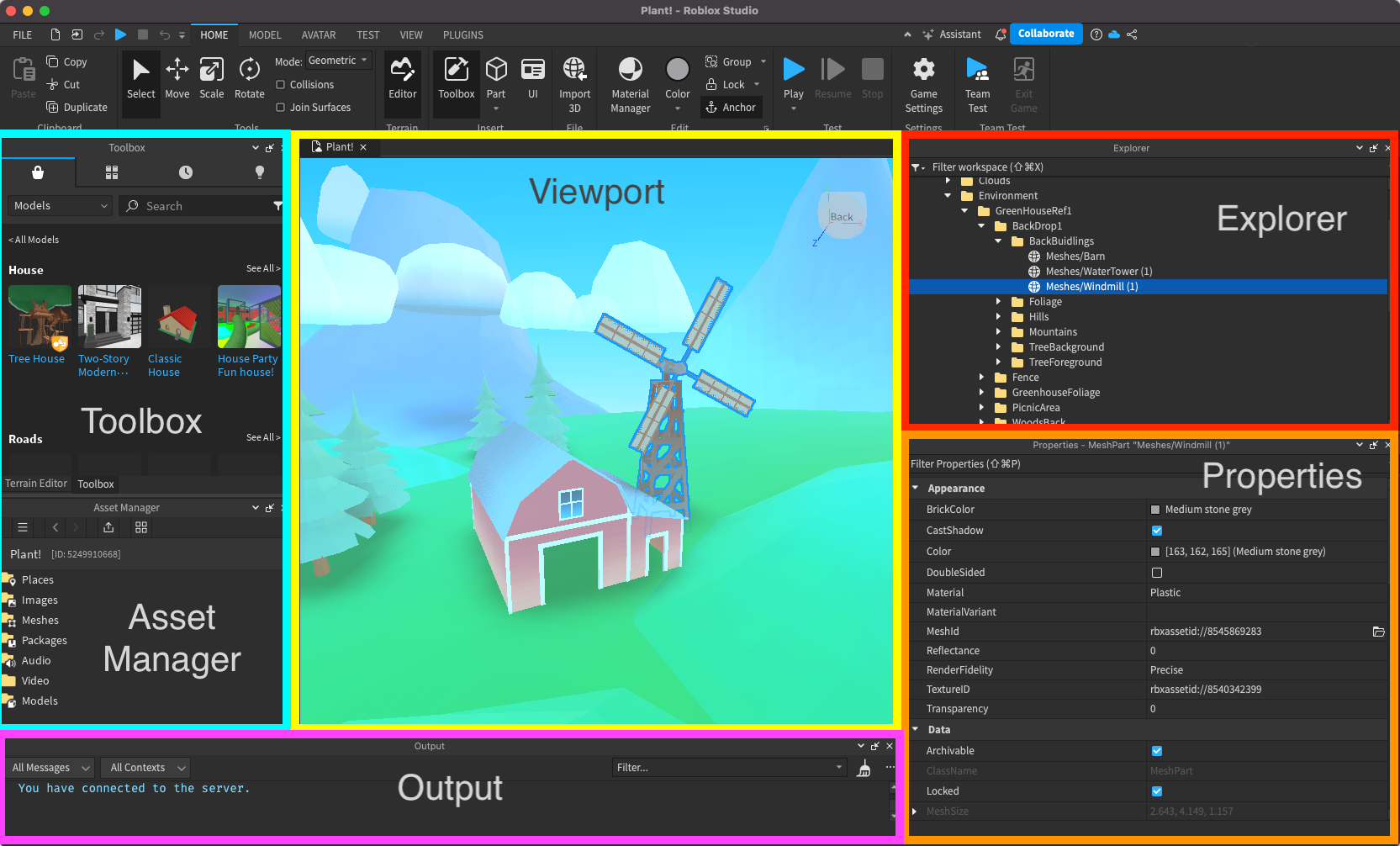Screen dimensions: 1400x846
Task: Open the Geometric mode dropdown
Action: pyautogui.click(x=338, y=61)
